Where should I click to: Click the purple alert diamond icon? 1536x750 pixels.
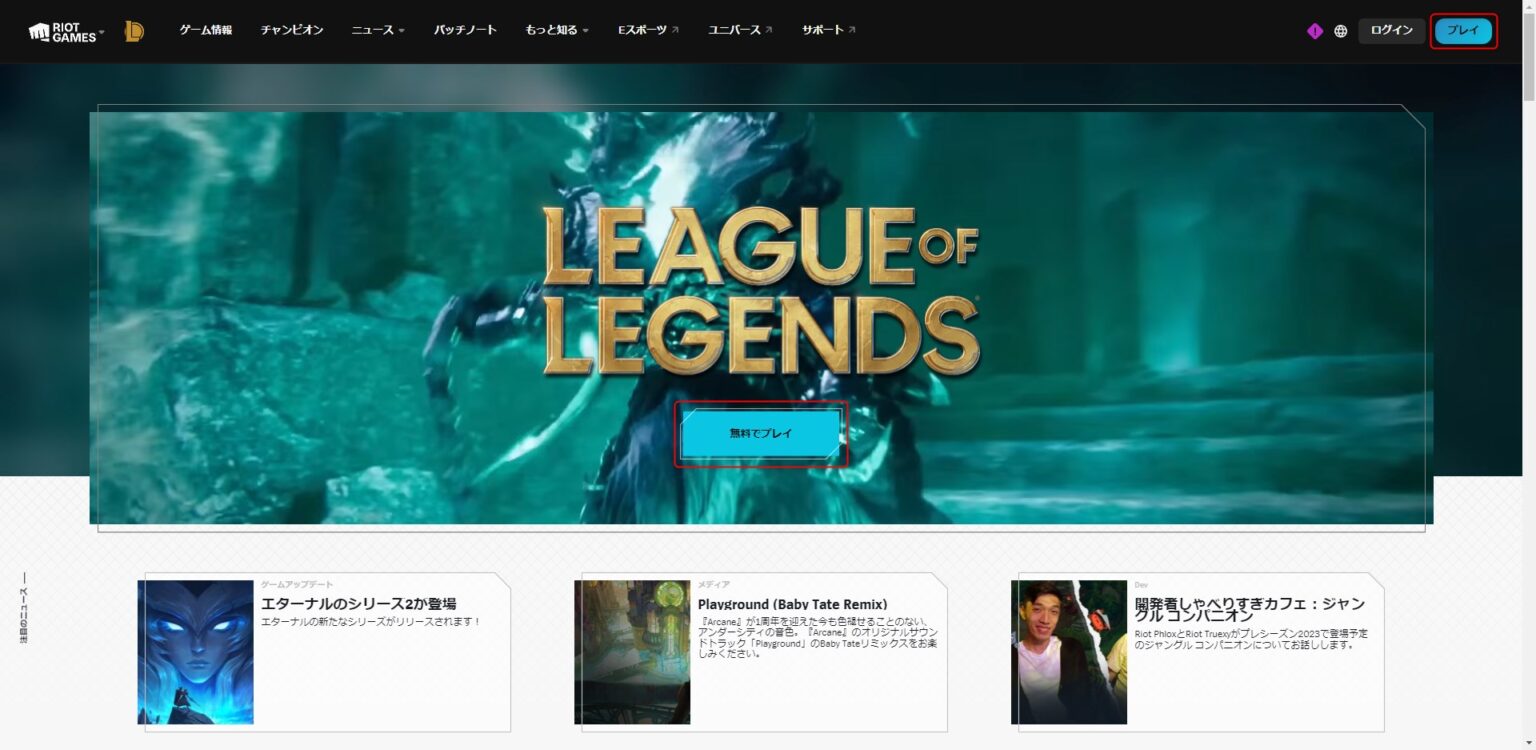1313,30
